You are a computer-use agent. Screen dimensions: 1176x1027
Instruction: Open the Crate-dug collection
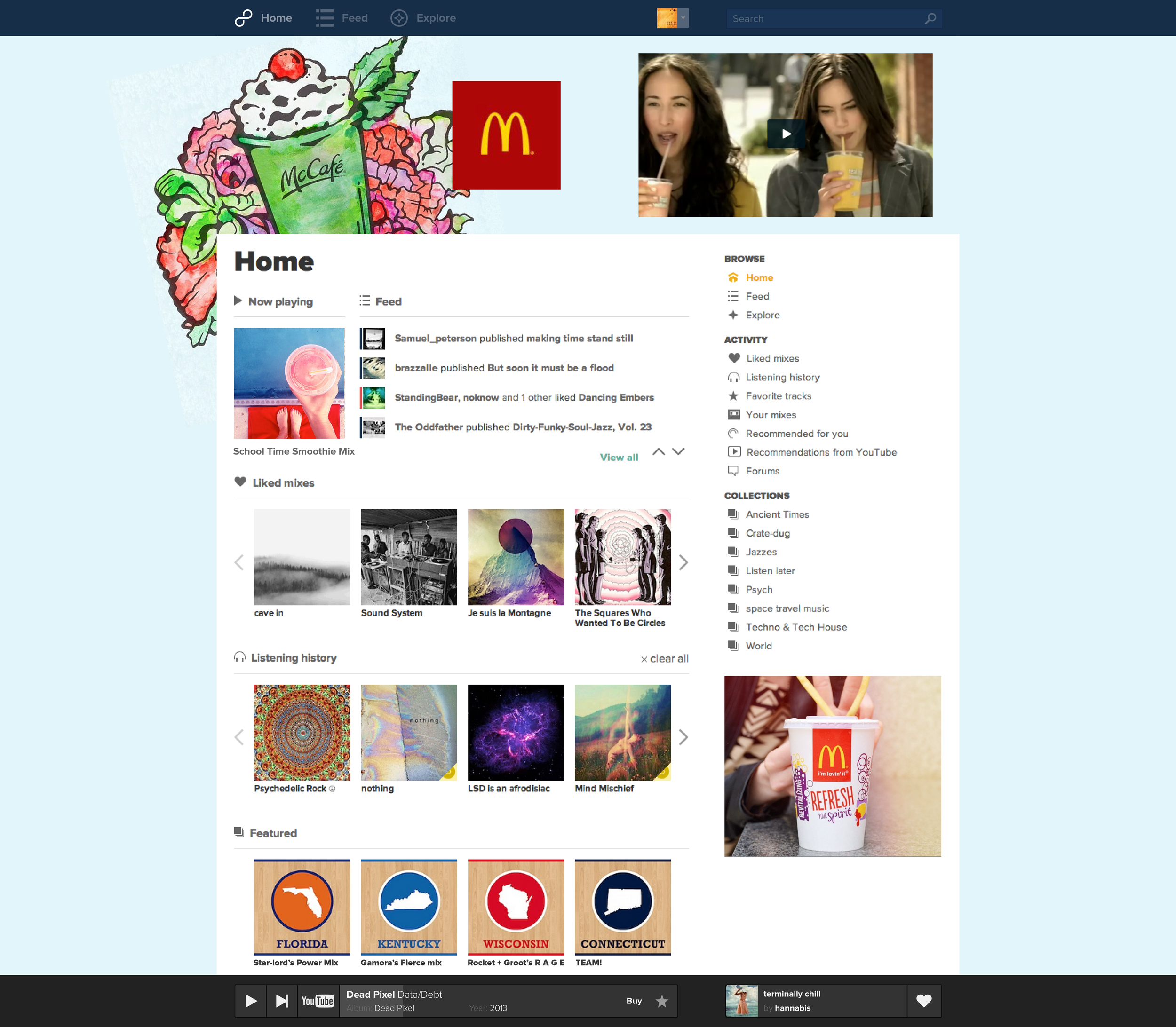(x=768, y=534)
